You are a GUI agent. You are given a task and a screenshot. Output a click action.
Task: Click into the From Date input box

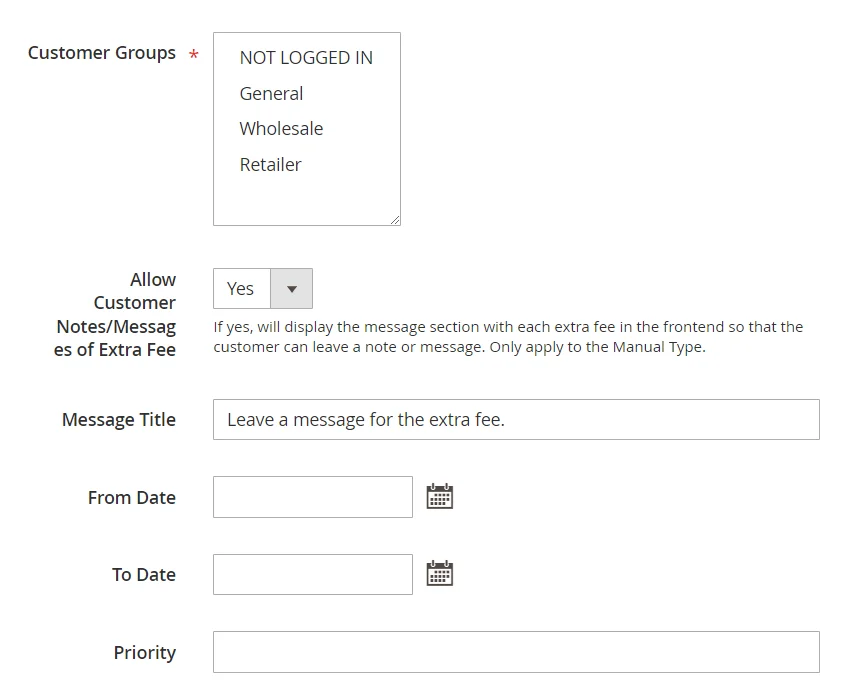click(312, 497)
